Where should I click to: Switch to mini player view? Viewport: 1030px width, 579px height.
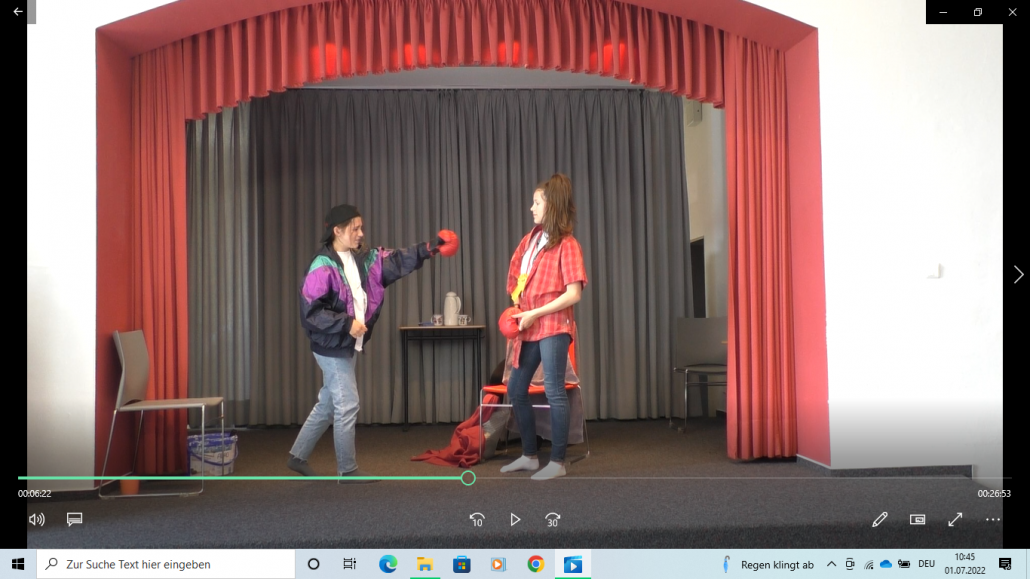click(917, 519)
